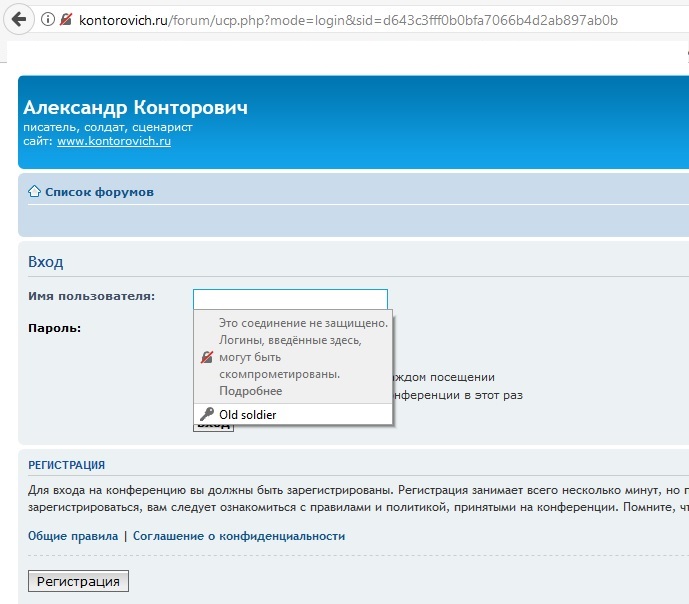The image size is (689, 604).
Task: Click the home icon beside Список форумов
Action: 34,192
